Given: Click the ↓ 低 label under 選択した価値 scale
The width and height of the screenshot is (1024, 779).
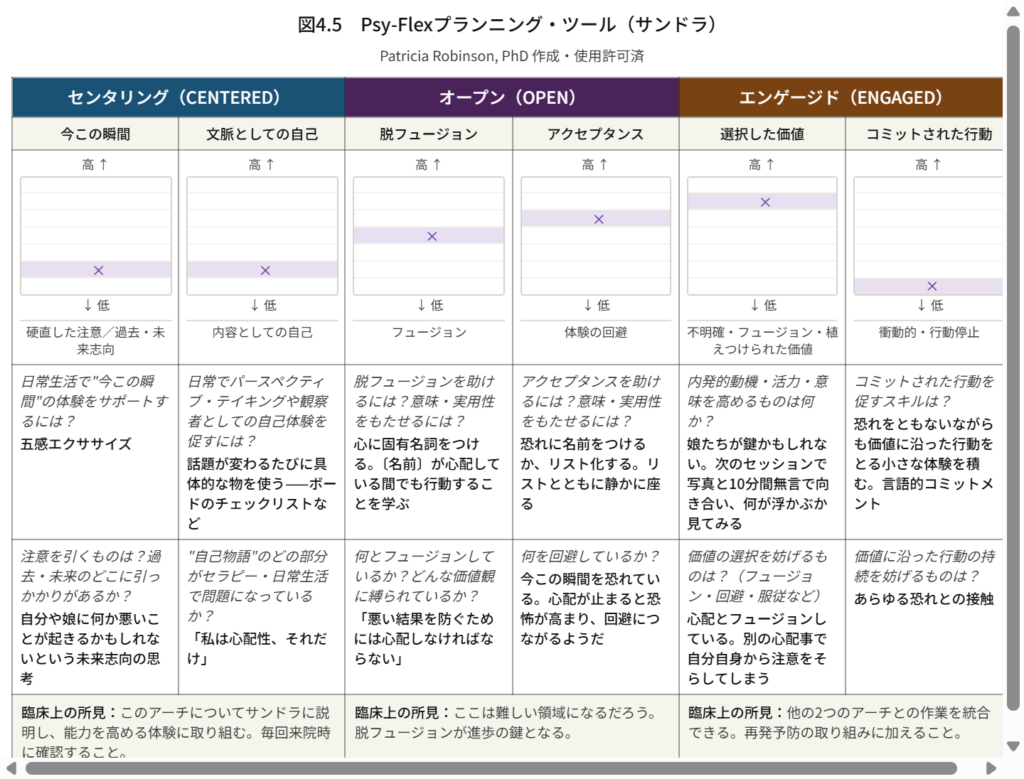Looking at the screenshot, I should tap(762, 305).
